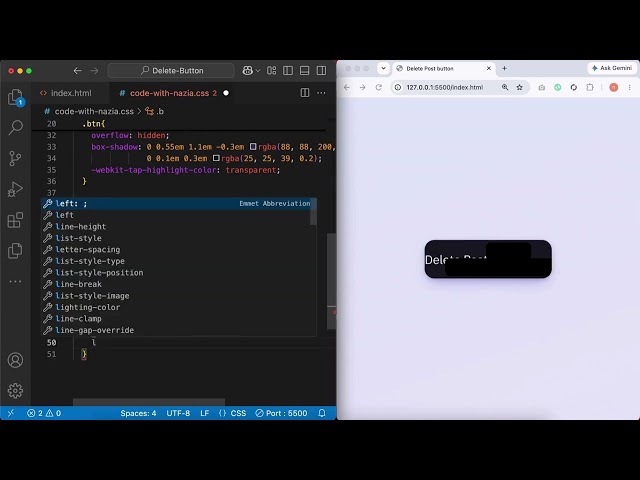
Task: Close the Delete Post button browser tab
Action: [489, 68]
